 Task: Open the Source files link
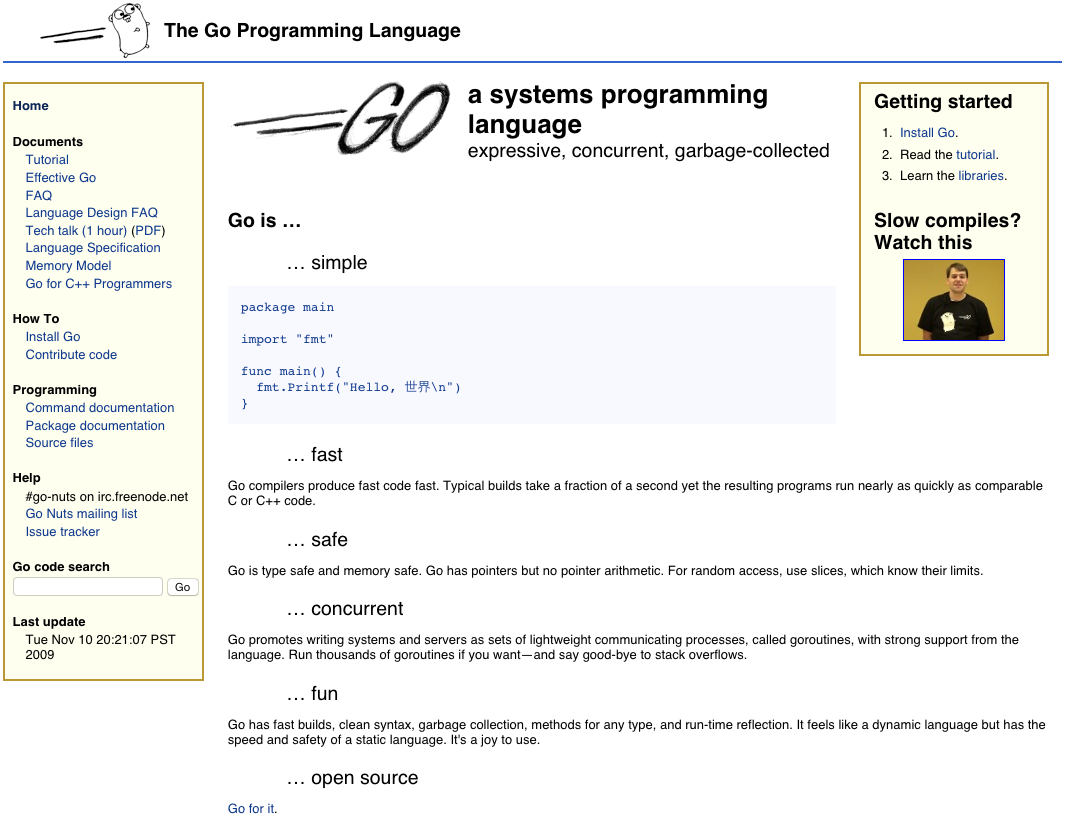[59, 443]
